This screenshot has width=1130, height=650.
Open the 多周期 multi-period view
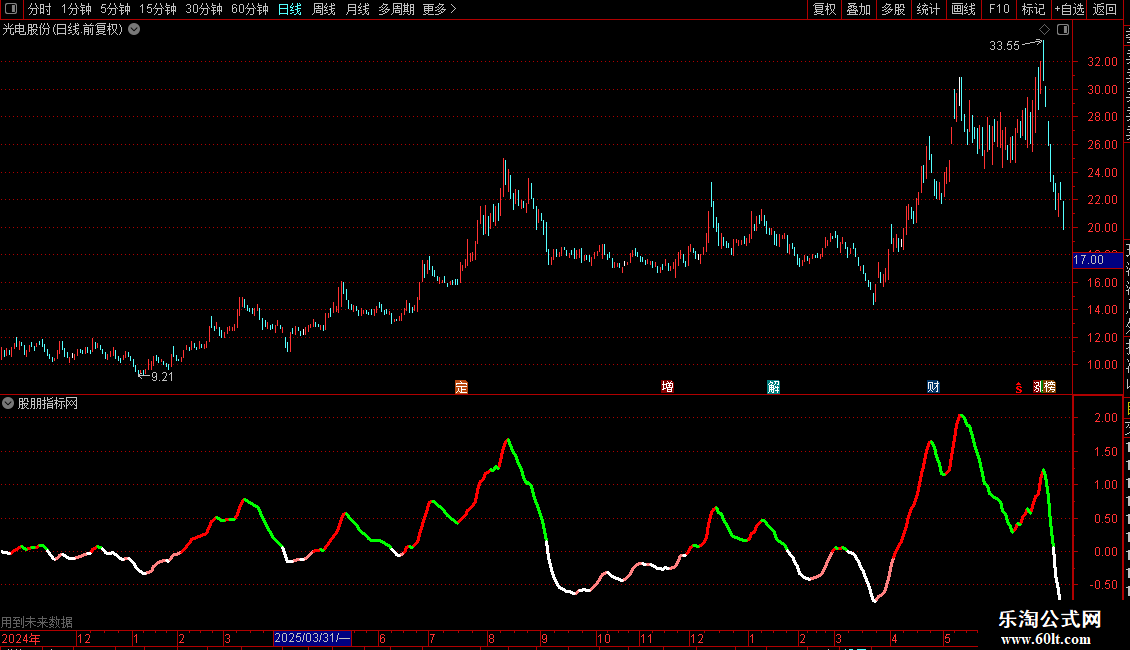click(x=396, y=9)
